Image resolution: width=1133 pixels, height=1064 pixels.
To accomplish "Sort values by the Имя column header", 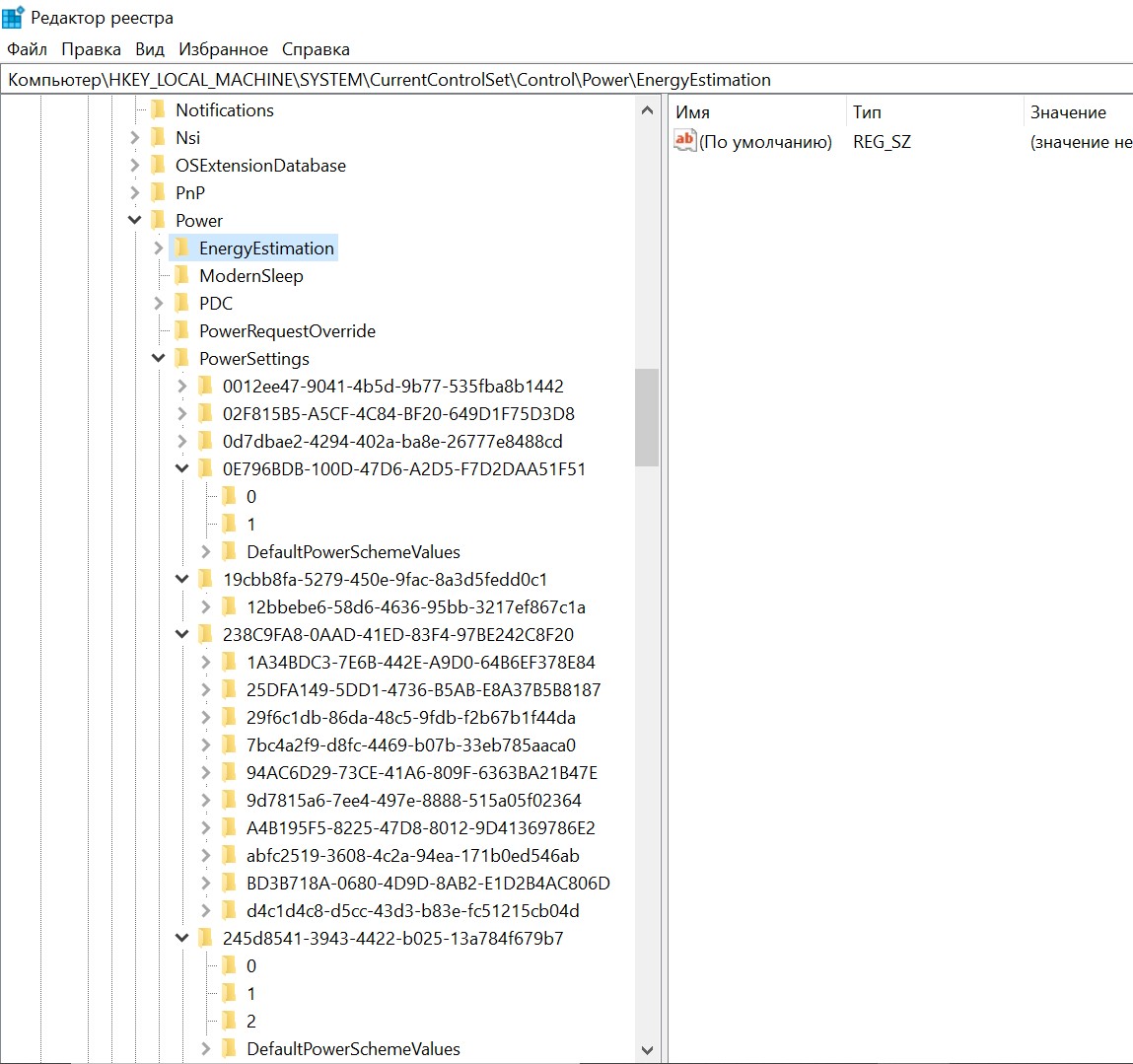I will click(757, 112).
